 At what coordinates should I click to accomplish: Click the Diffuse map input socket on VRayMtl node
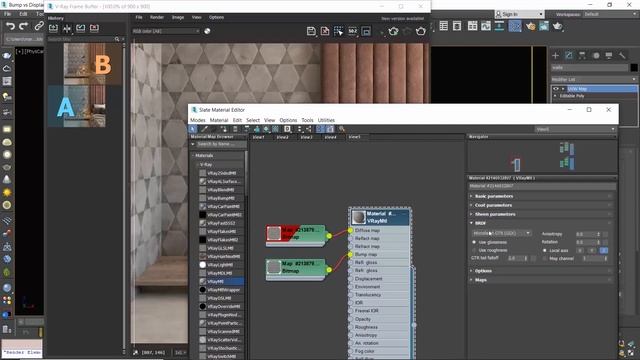[350, 231]
